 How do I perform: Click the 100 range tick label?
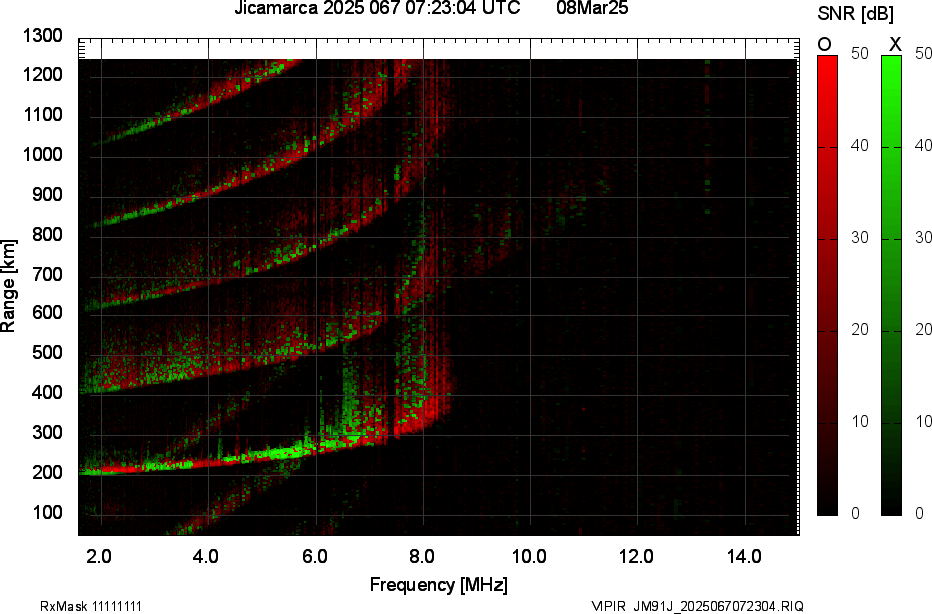point(46,512)
